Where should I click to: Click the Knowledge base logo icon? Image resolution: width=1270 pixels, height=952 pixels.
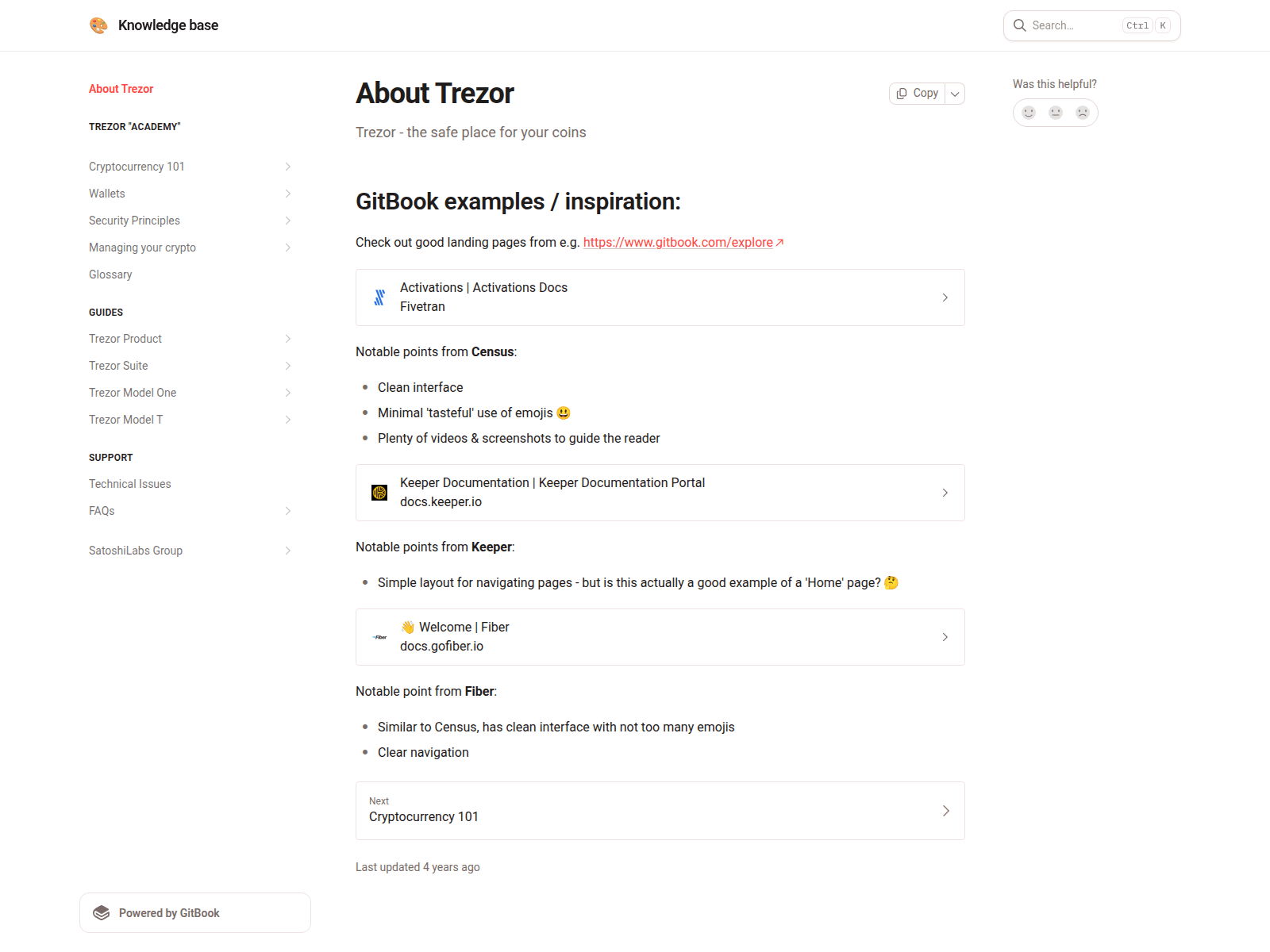[x=98, y=25]
